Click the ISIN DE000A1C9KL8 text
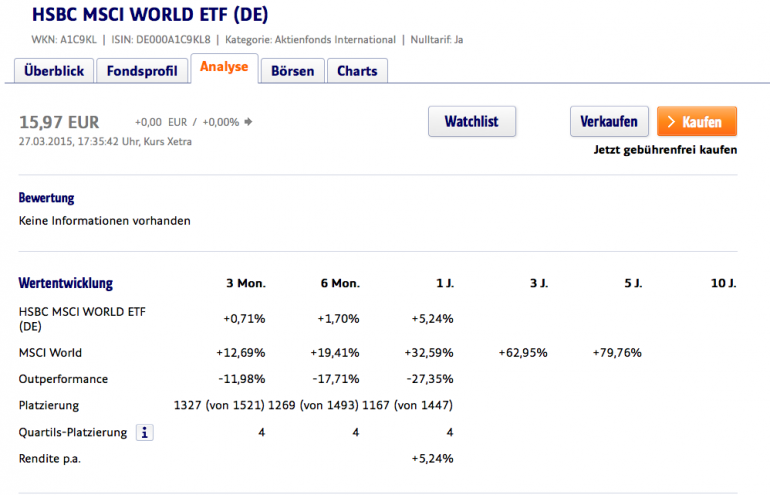This screenshot has width=770, height=495. tap(161, 40)
